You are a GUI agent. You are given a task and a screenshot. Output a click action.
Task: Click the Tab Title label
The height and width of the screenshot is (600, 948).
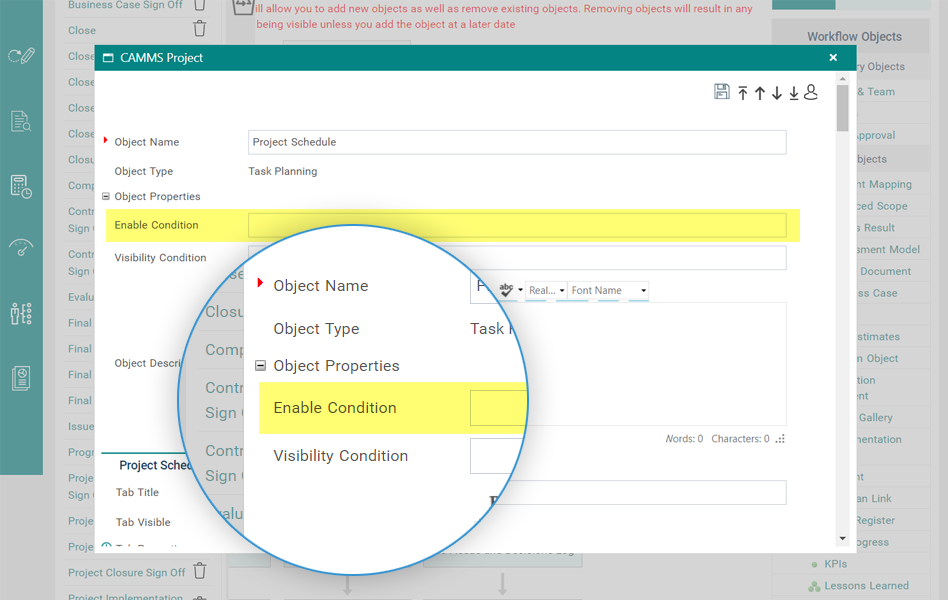tap(137, 492)
